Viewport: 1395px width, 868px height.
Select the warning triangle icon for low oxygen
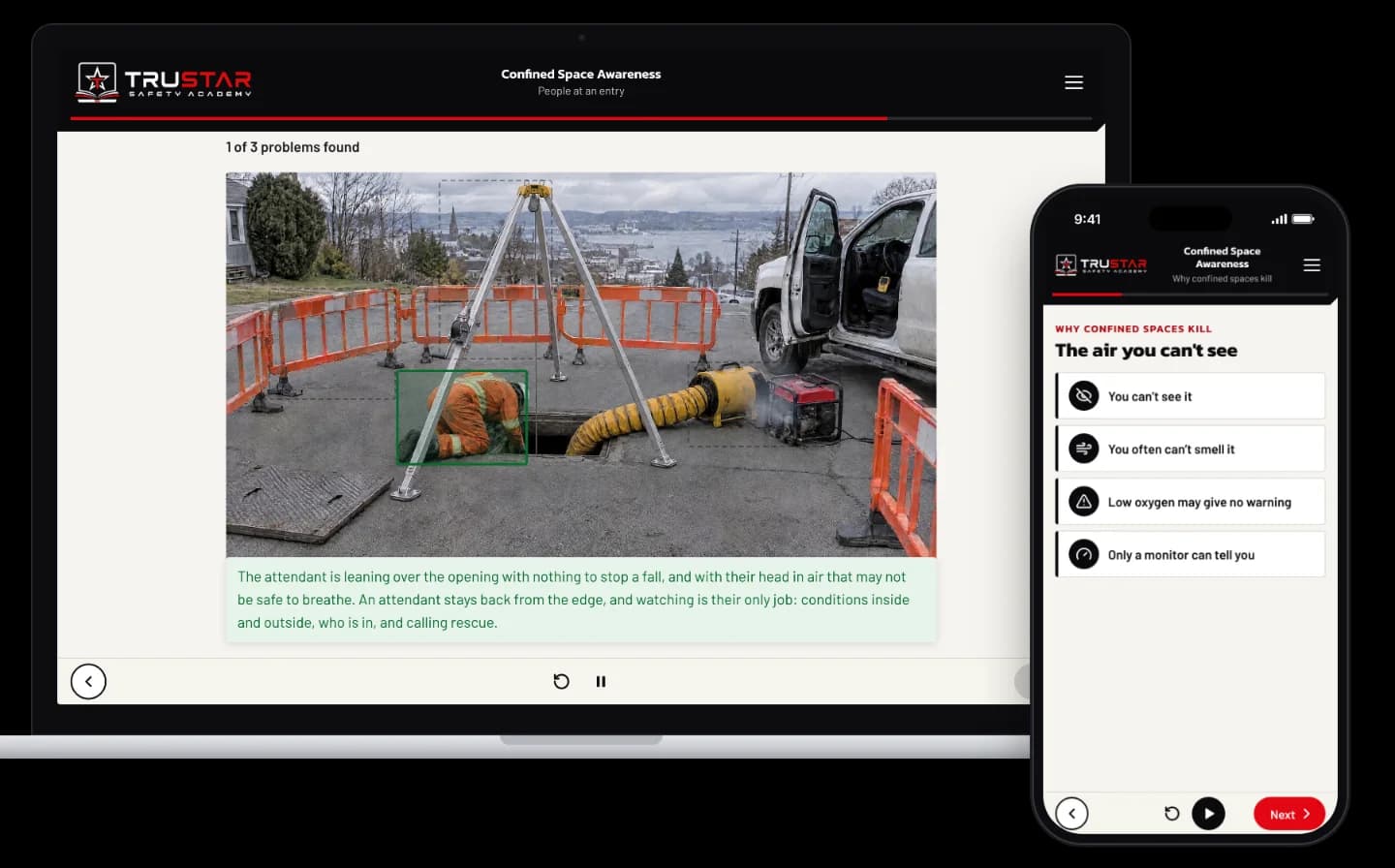(x=1084, y=502)
